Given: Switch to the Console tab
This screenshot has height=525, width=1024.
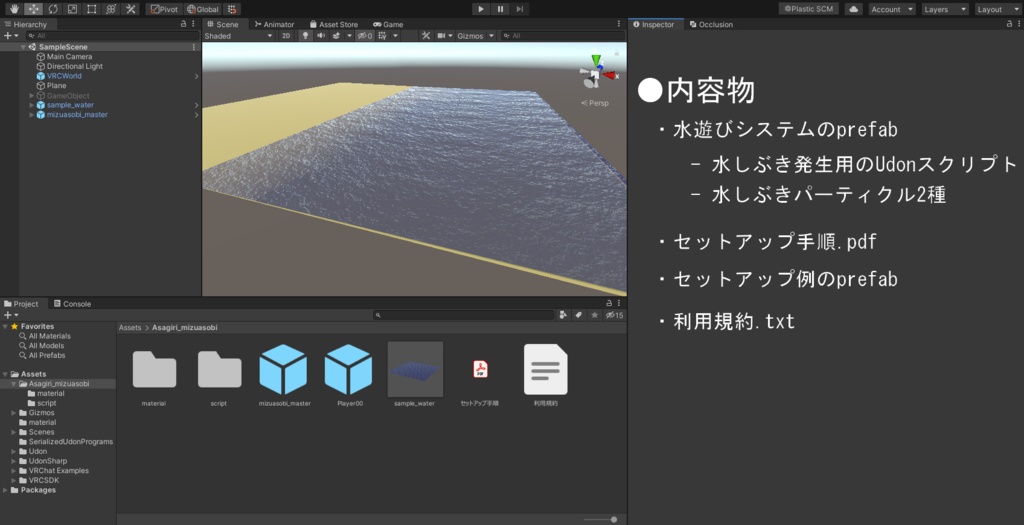Looking at the screenshot, I should (x=72, y=304).
